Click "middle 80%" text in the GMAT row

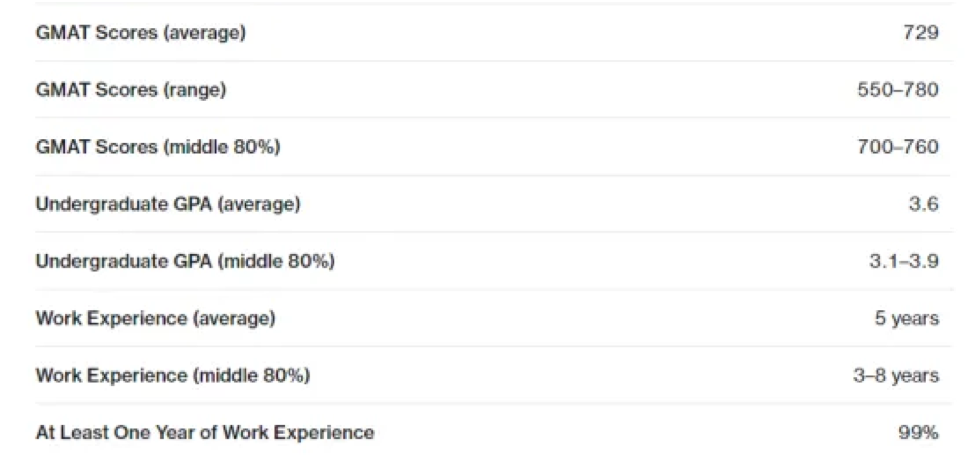[222, 147]
